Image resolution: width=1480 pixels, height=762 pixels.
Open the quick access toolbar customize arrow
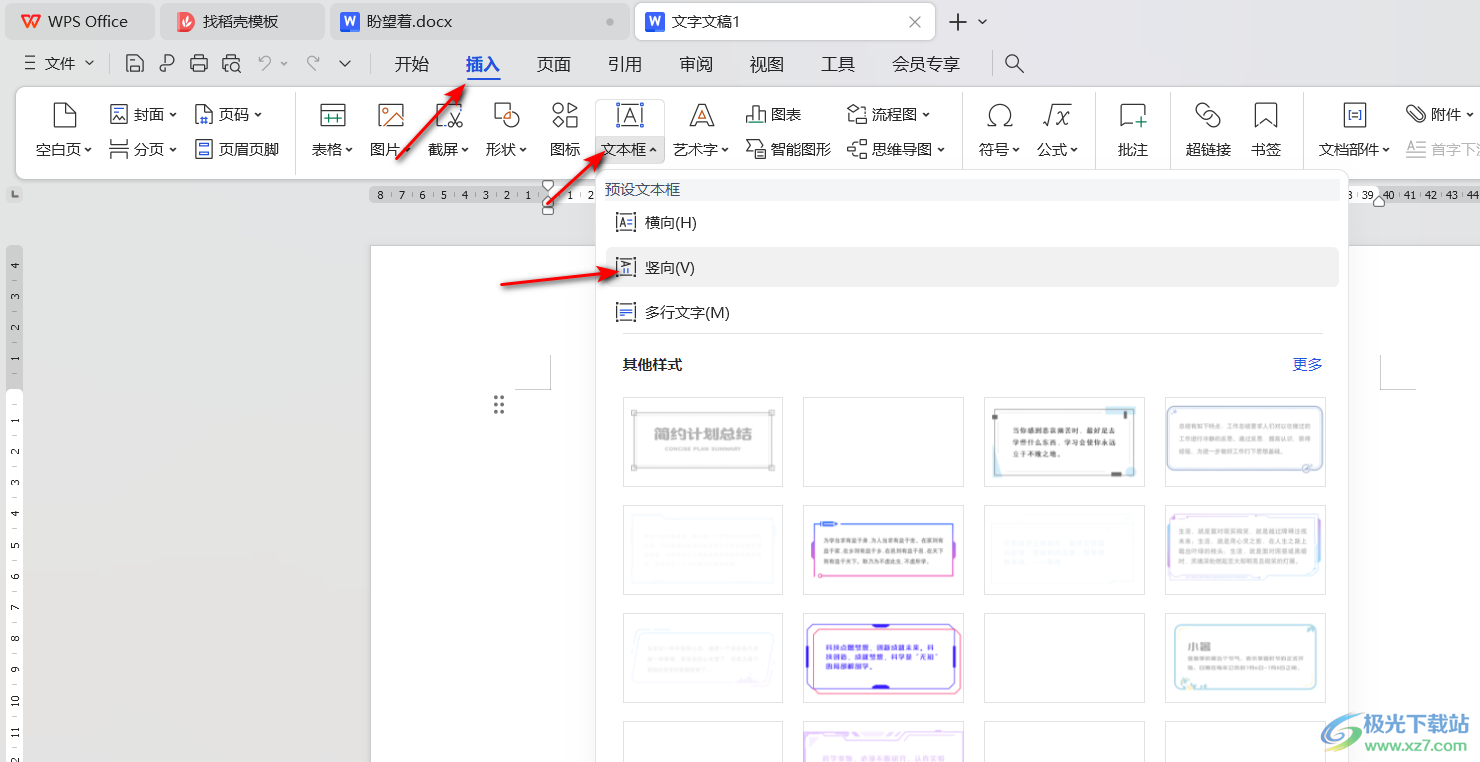345,64
